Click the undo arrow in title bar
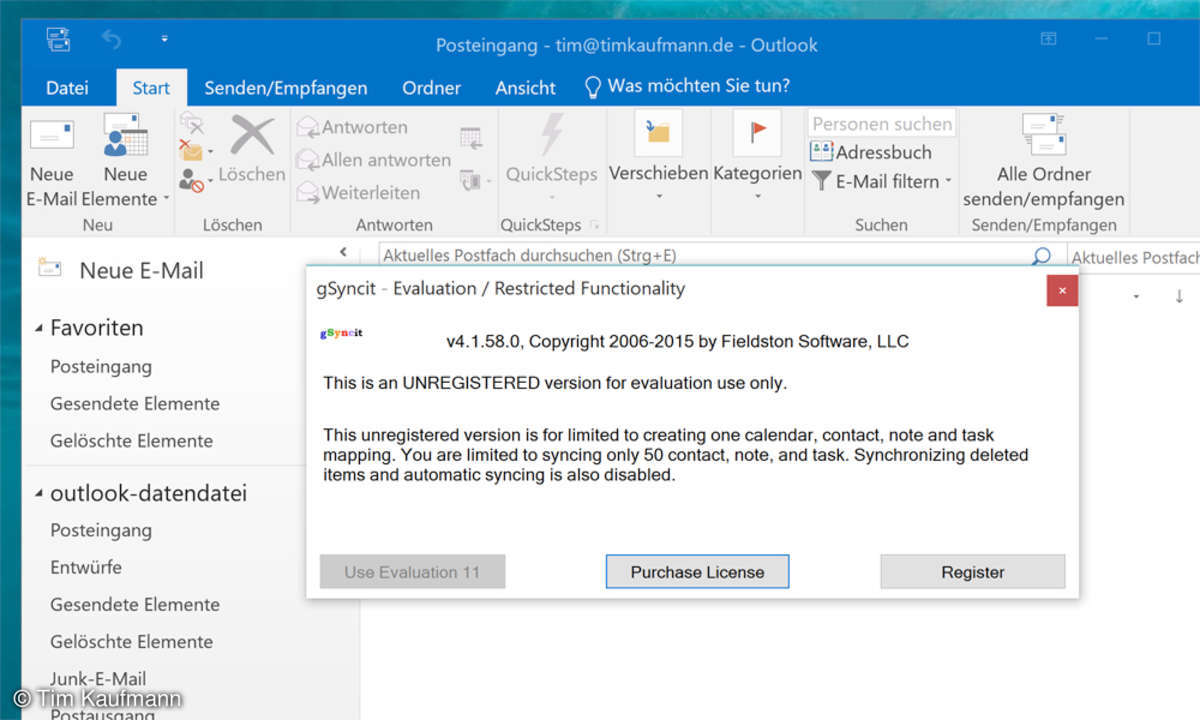Screen dimensions: 1200x720 pyautogui.click(x=111, y=40)
